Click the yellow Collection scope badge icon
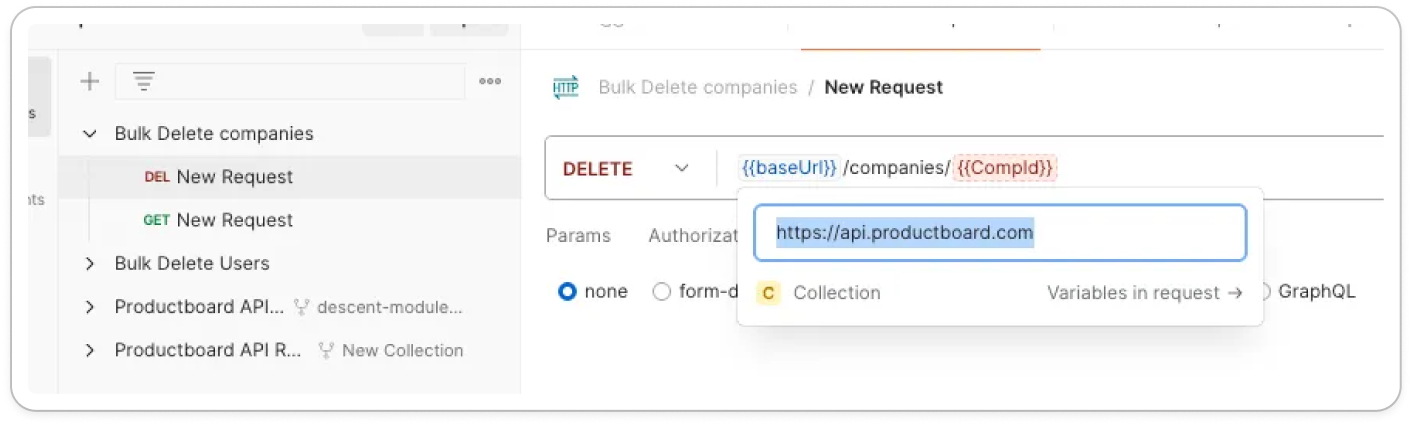The height and width of the screenshot is (426, 1412). pyautogui.click(x=769, y=293)
